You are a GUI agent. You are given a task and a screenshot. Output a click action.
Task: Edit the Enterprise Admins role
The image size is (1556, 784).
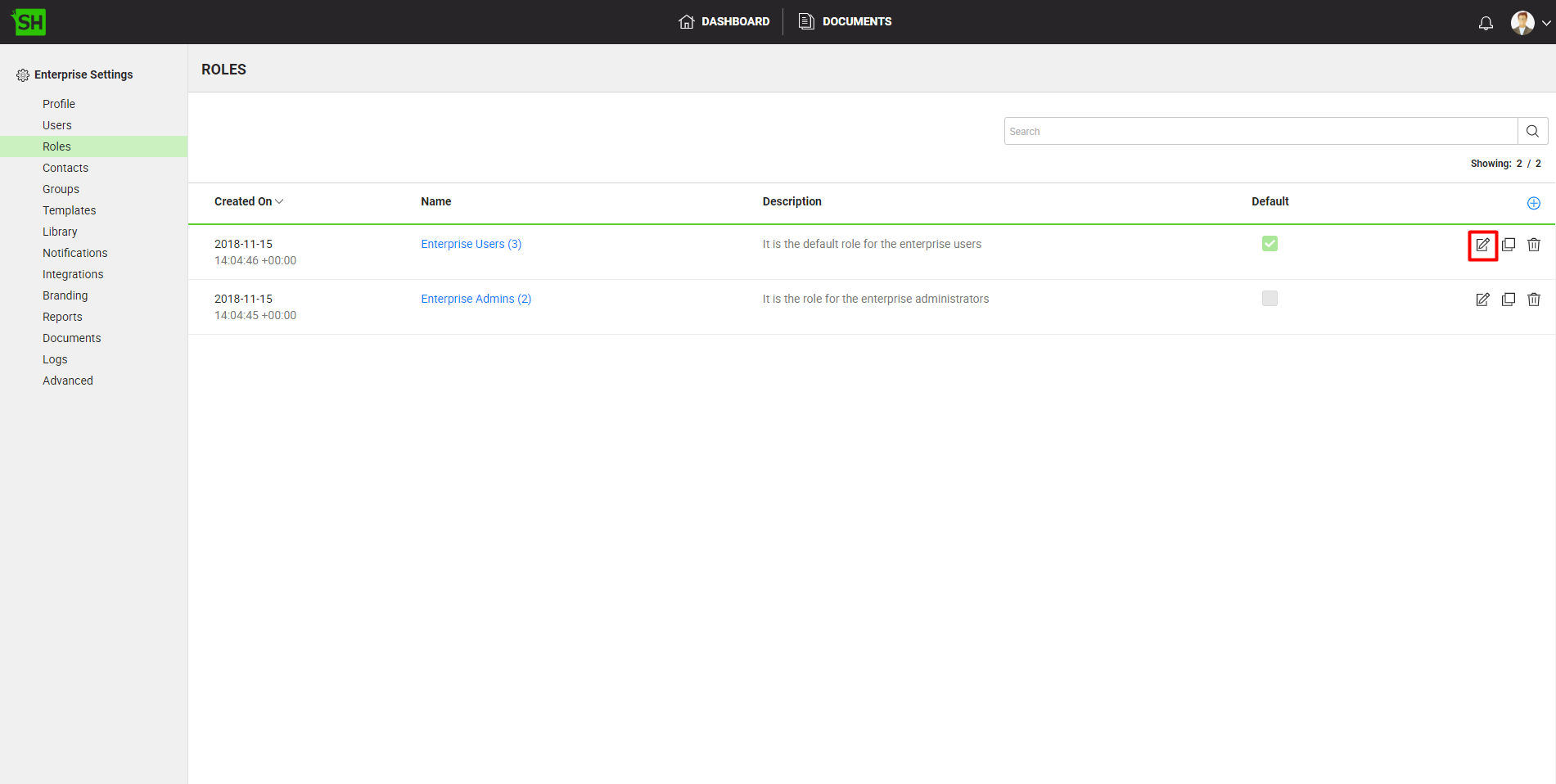point(1482,300)
